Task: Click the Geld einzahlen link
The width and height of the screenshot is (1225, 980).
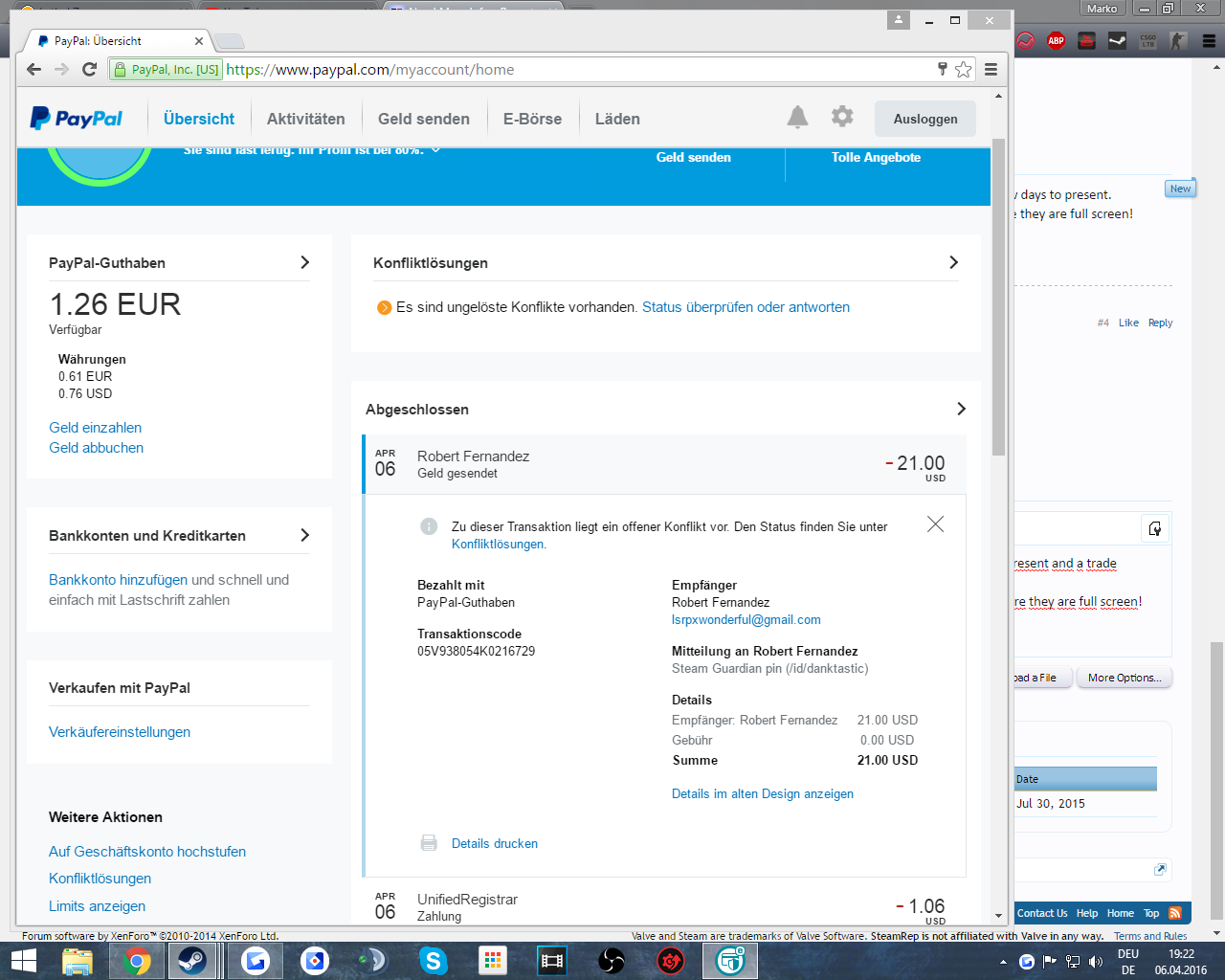Action: (x=95, y=428)
